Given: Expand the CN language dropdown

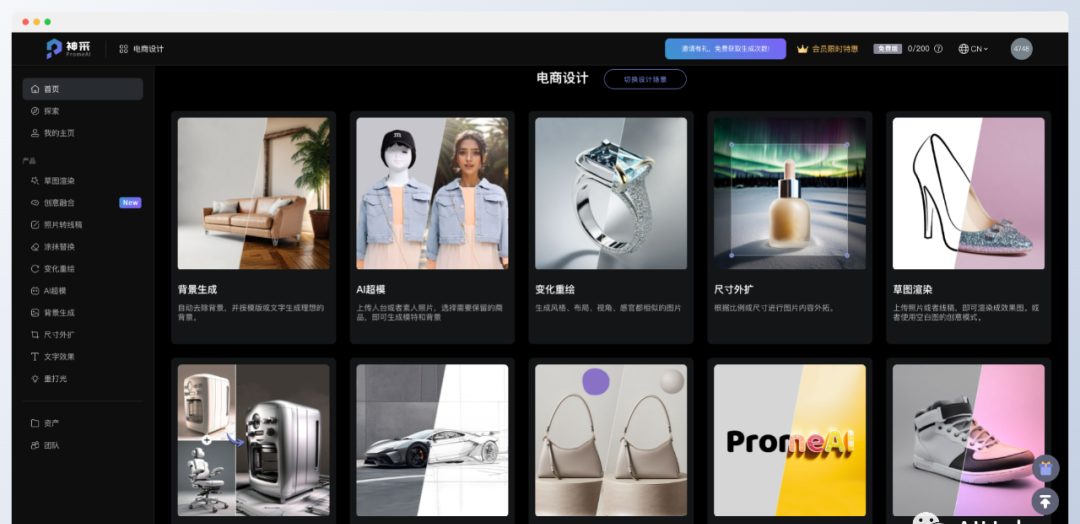Looking at the screenshot, I should coord(973,49).
